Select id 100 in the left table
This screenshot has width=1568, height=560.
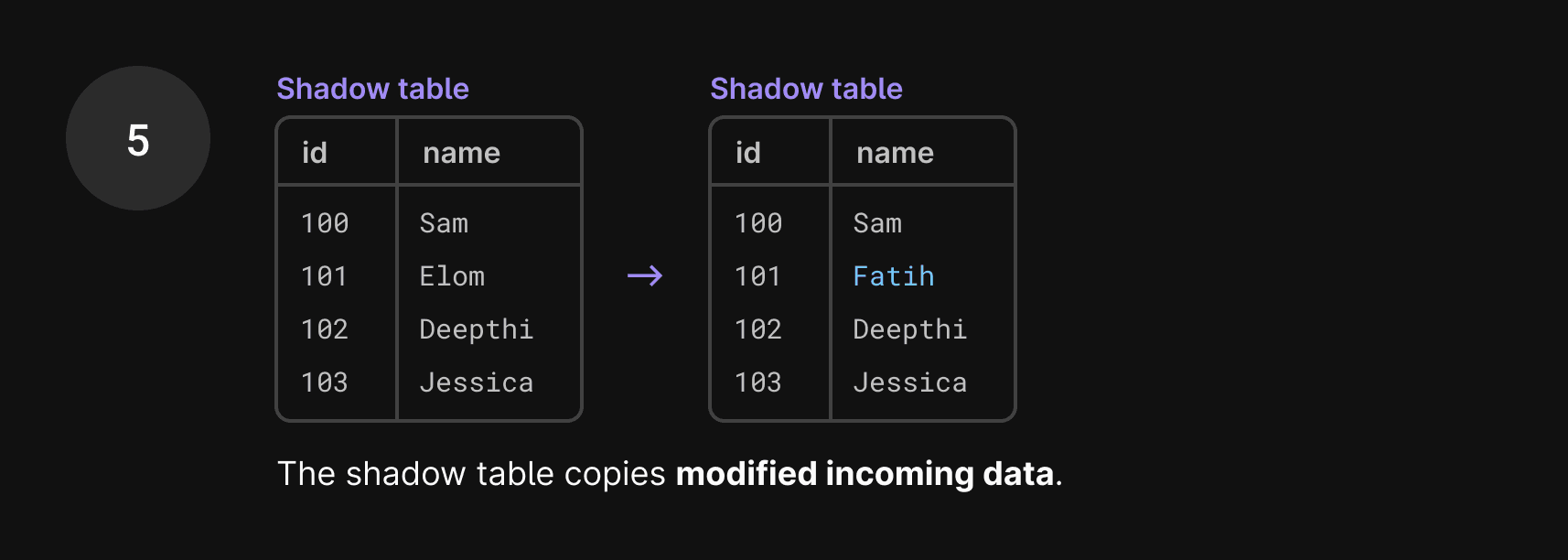pos(325,223)
